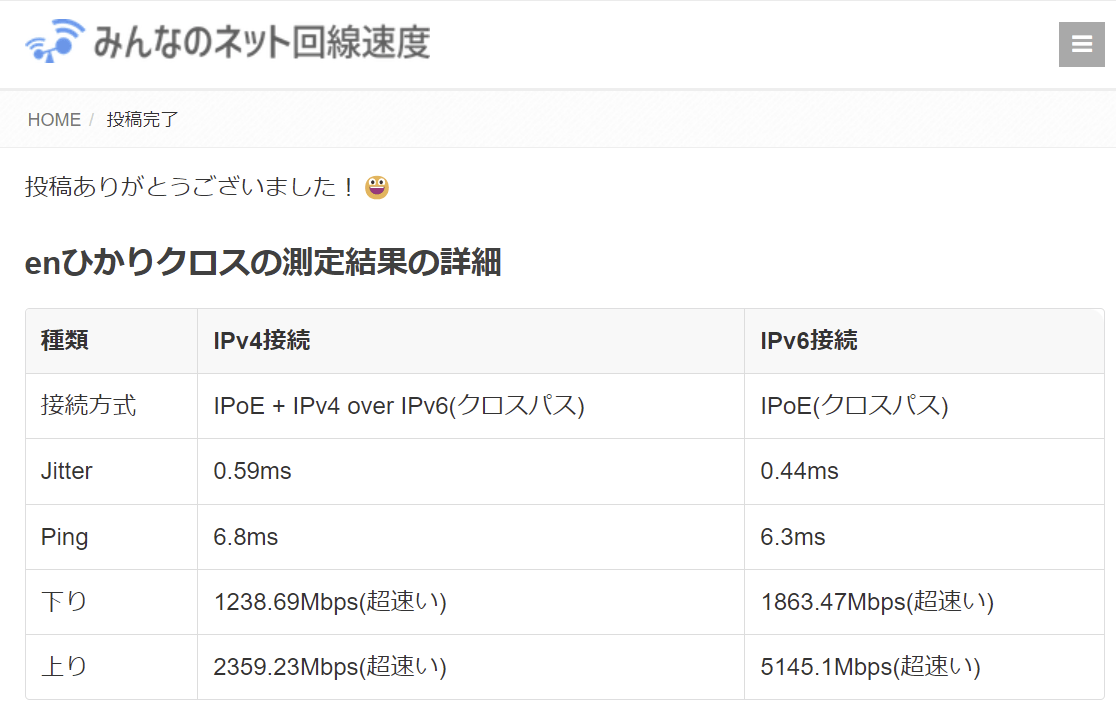1116x702 pixels.
Task: Click the IPv4 Ping value 6.8ms
Action: pyautogui.click(x=246, y=537)
